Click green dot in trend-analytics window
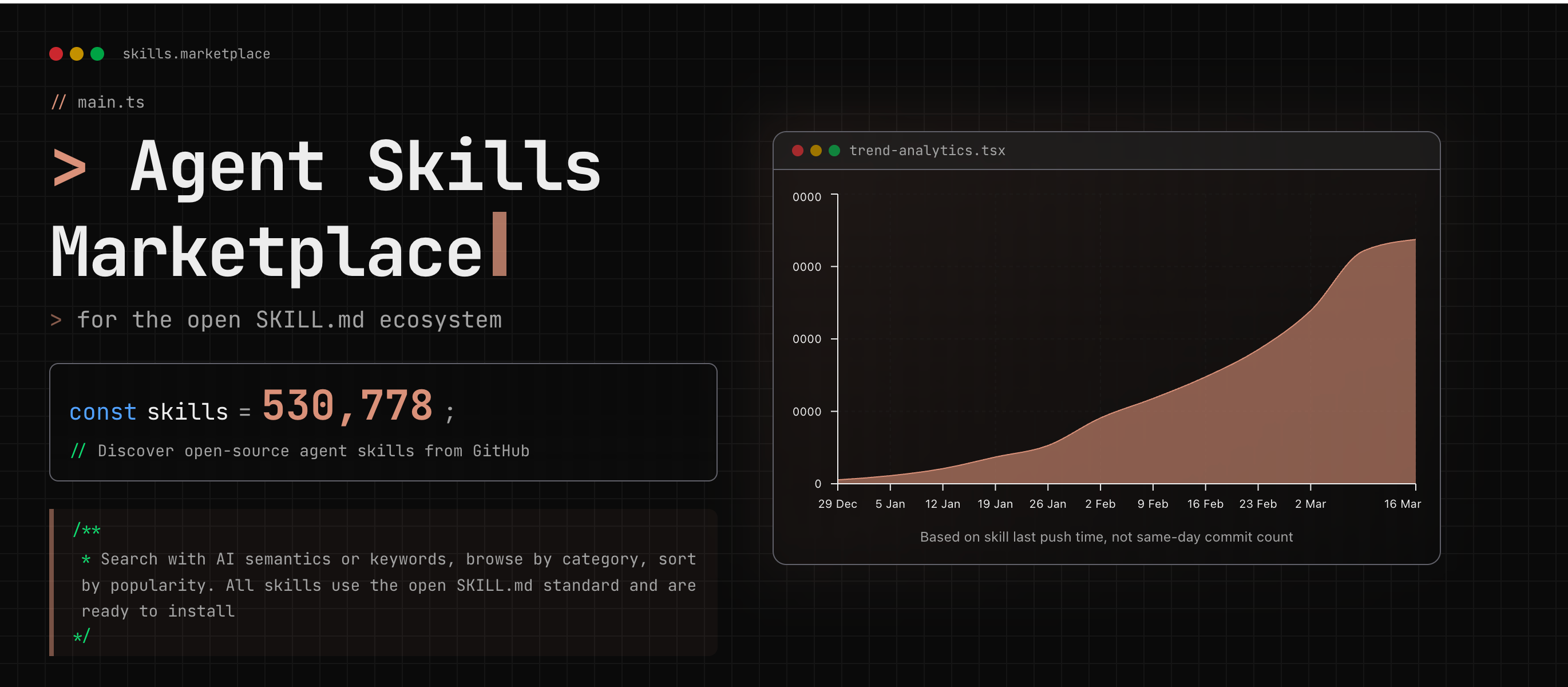Image resolution: width=1568 pixels, height=687 pixels. click(834, 151)
